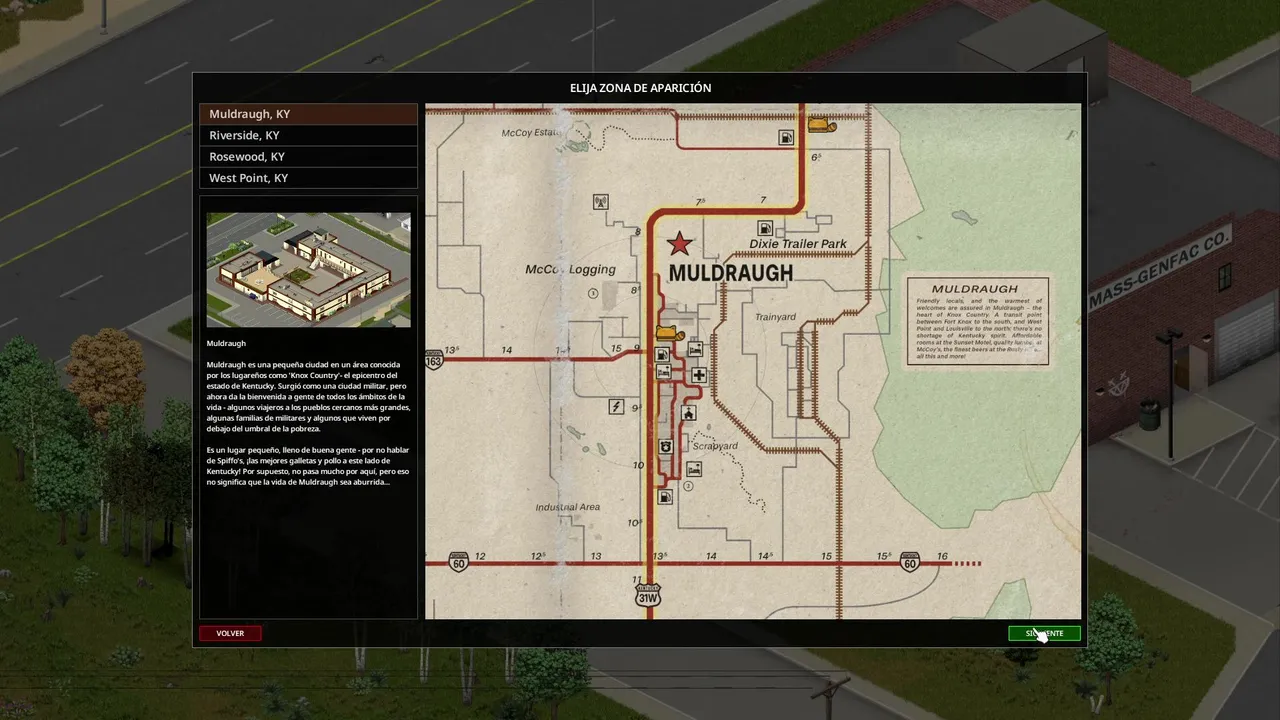Click the gas pump icon beside Dixie Trailer Park
This screenshot has height=720, width=1280.
point(765,228)
